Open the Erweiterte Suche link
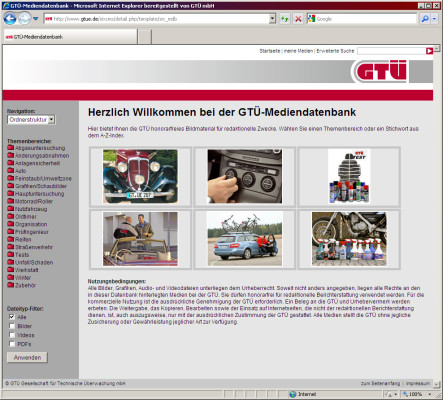This screenshot has width=443, height=400. 335,51
